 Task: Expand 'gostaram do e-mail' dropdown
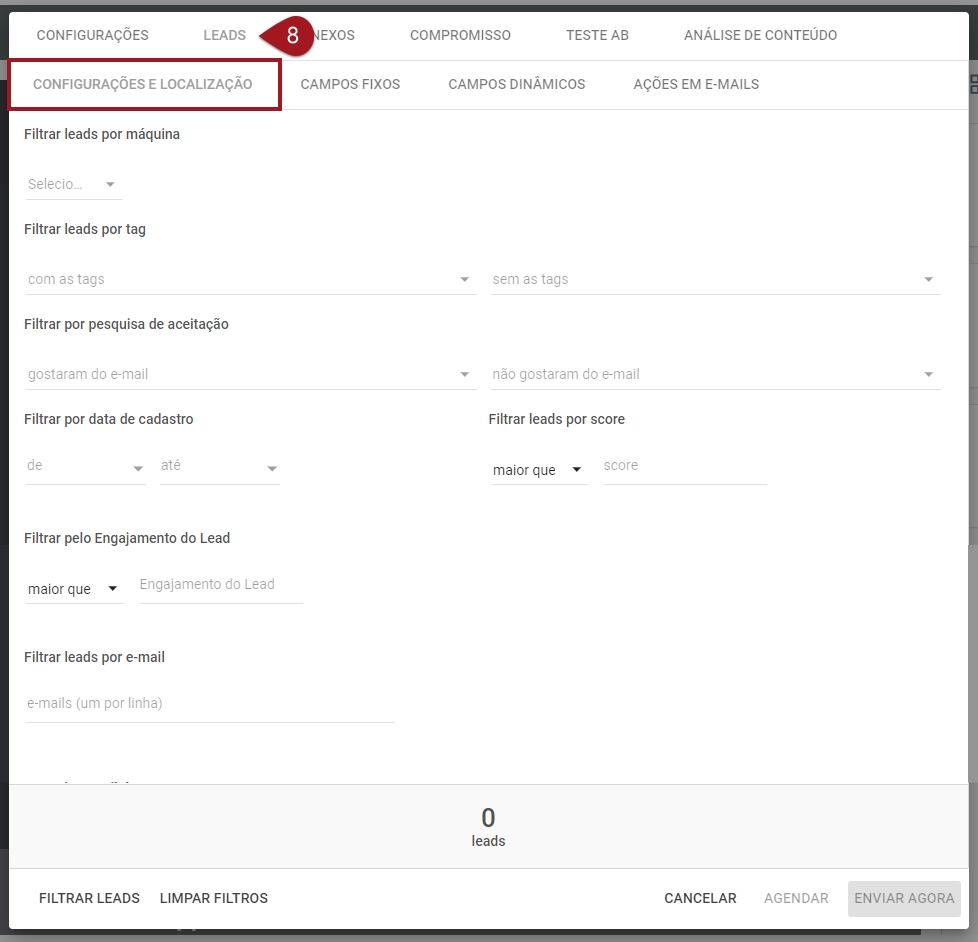click(x=249, y=374)
